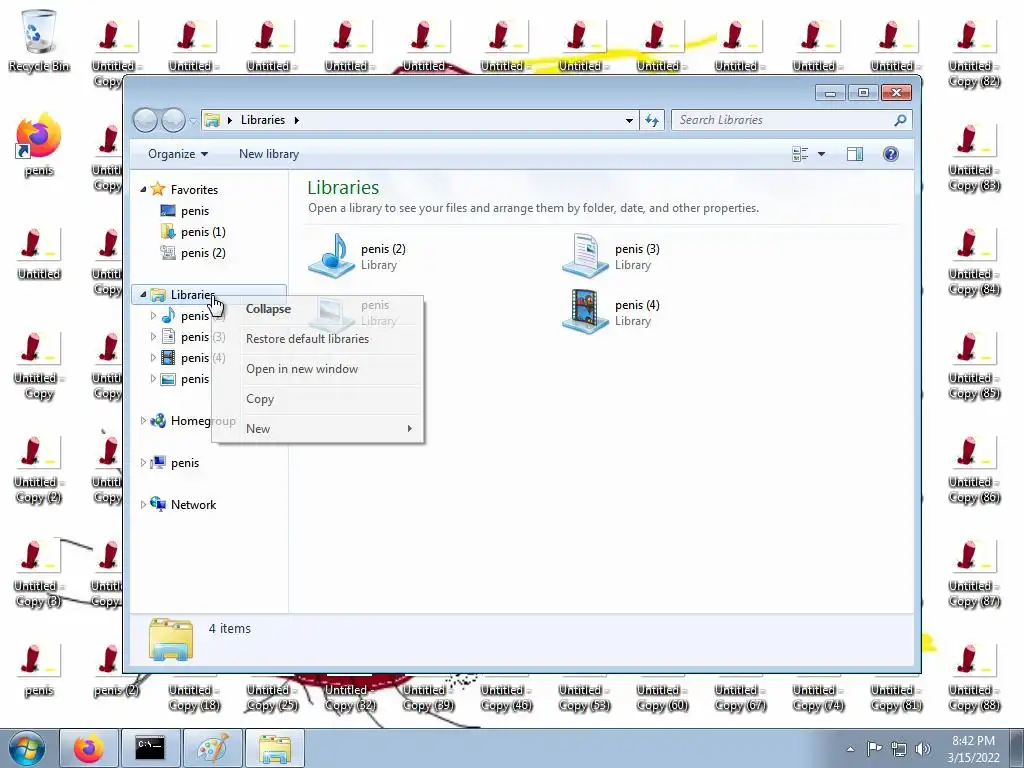Viewport: 1024px width, 768px height.
Task: Click the New library button
Action: (x=268, y=154)
